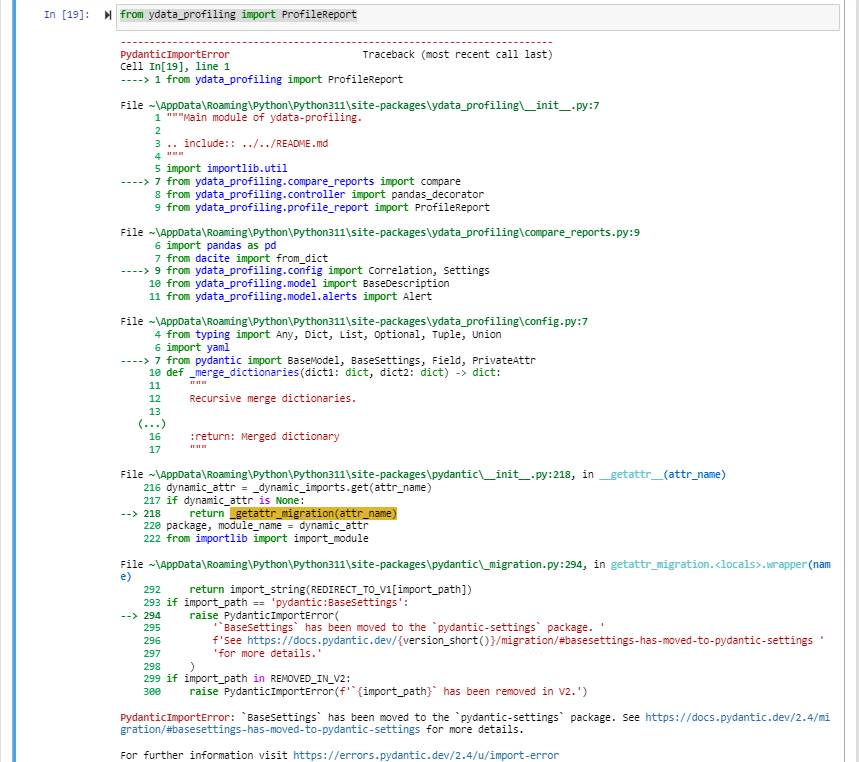Click the pydantic\_migration.py:294 file path

(365, 564)
